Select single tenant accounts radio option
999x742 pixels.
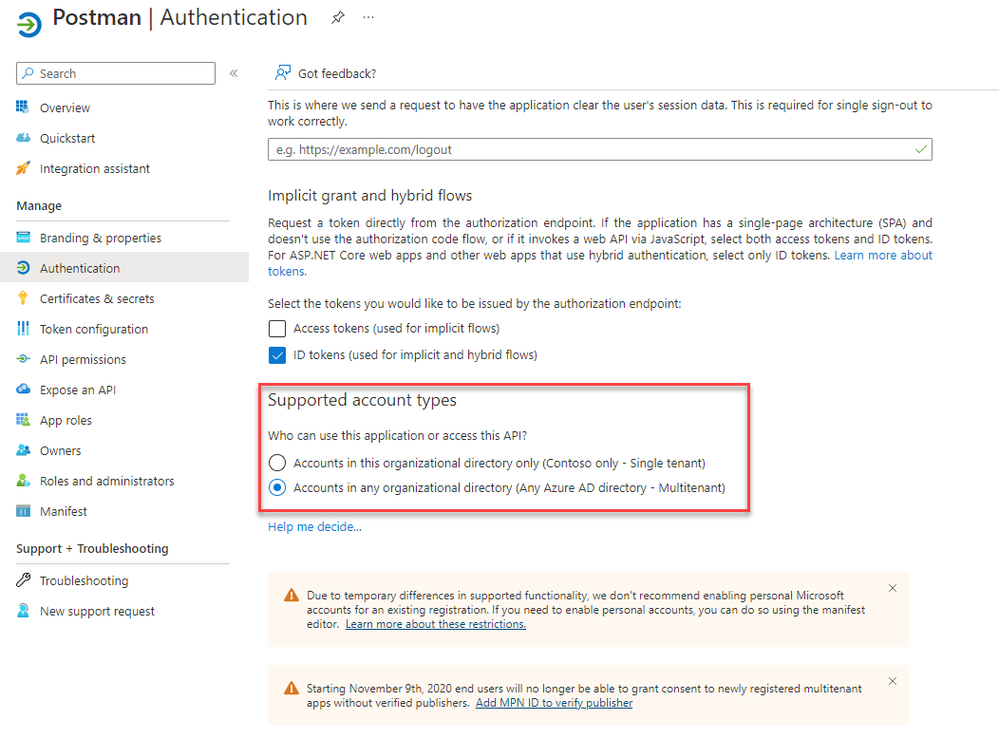coord(277,462)
